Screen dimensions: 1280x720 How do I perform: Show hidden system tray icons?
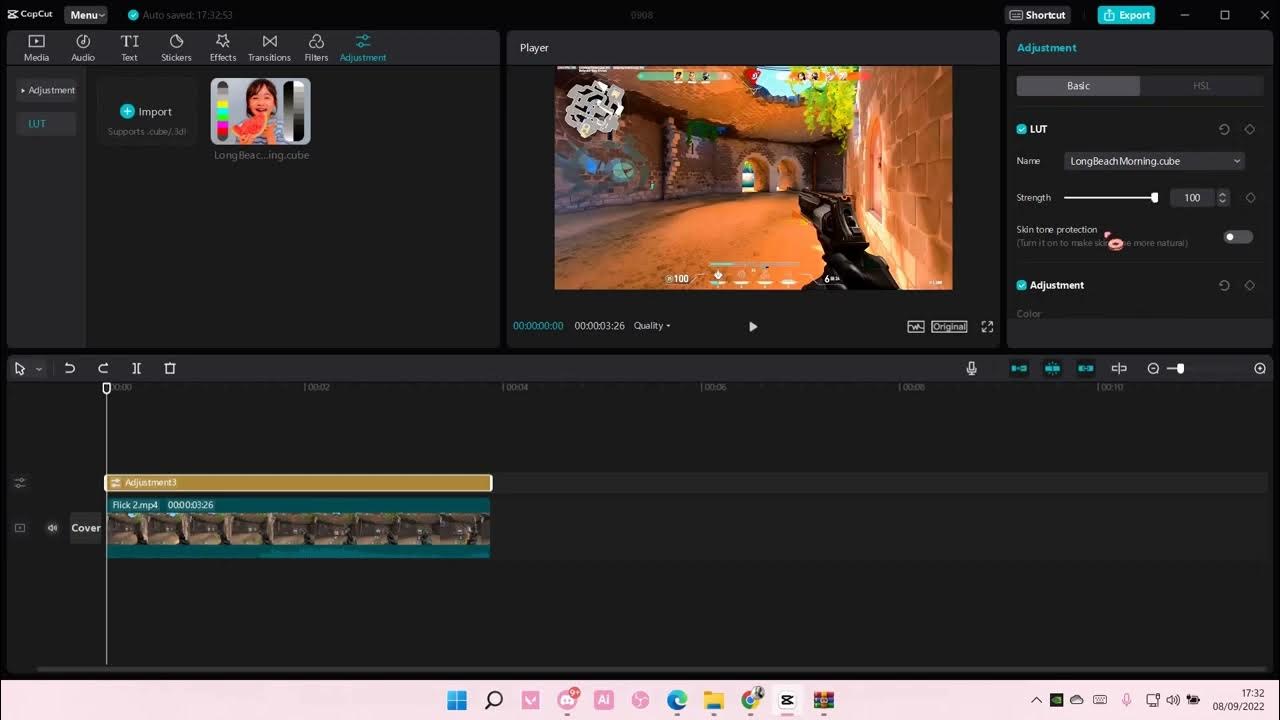pyautogui.click(x=1036, y=700)
